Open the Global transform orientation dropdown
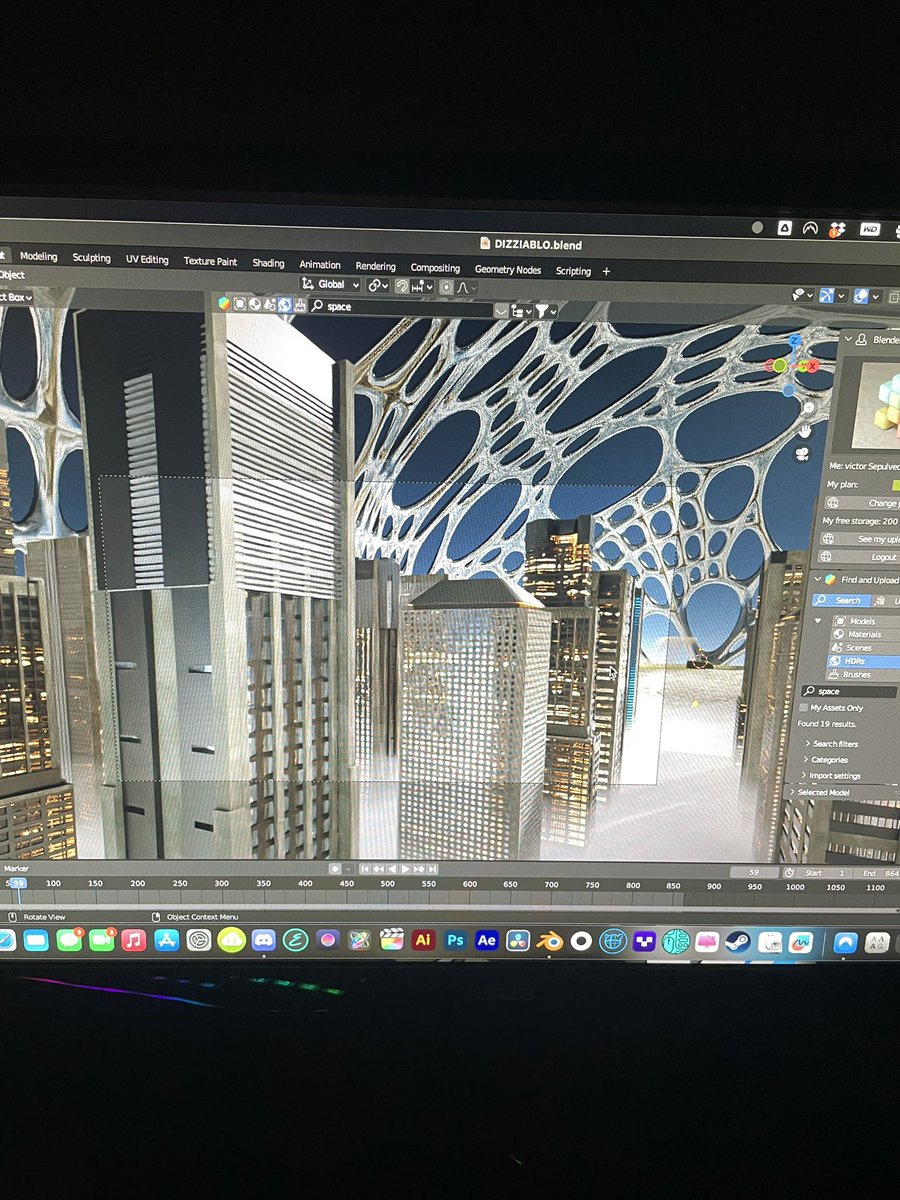 tap(331, 284)
